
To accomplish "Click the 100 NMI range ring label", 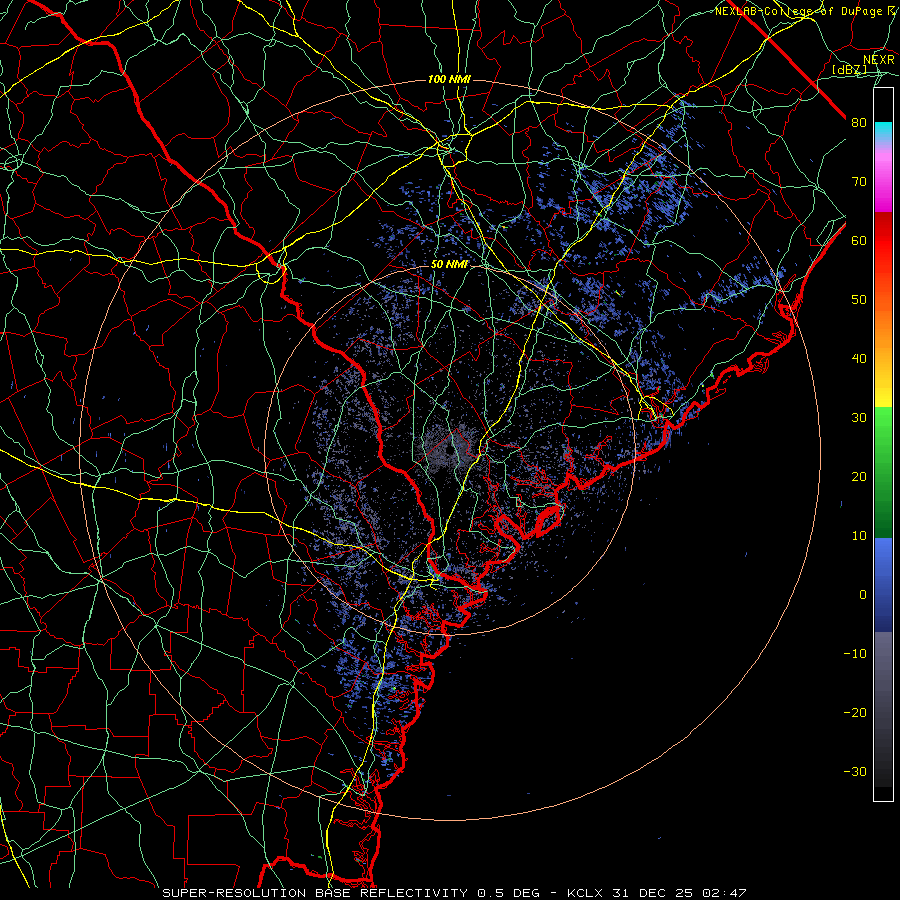I will [x=449, y=79].
